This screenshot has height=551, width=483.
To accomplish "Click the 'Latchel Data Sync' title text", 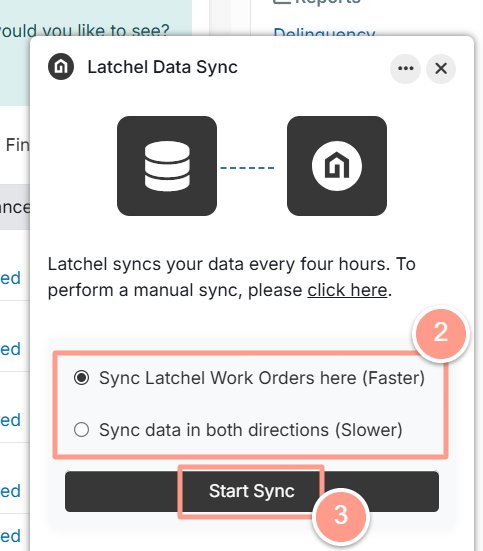I will [x=162, y=67].
